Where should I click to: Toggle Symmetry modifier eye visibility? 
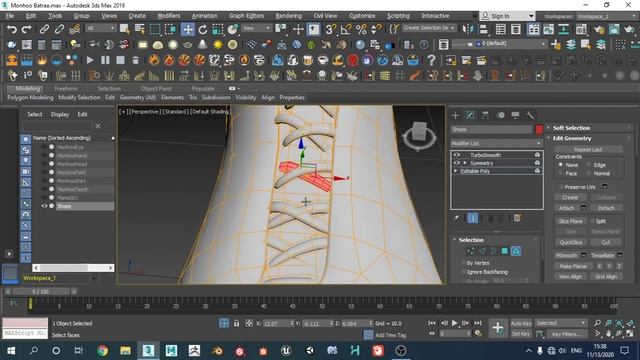tap(457, 163)
